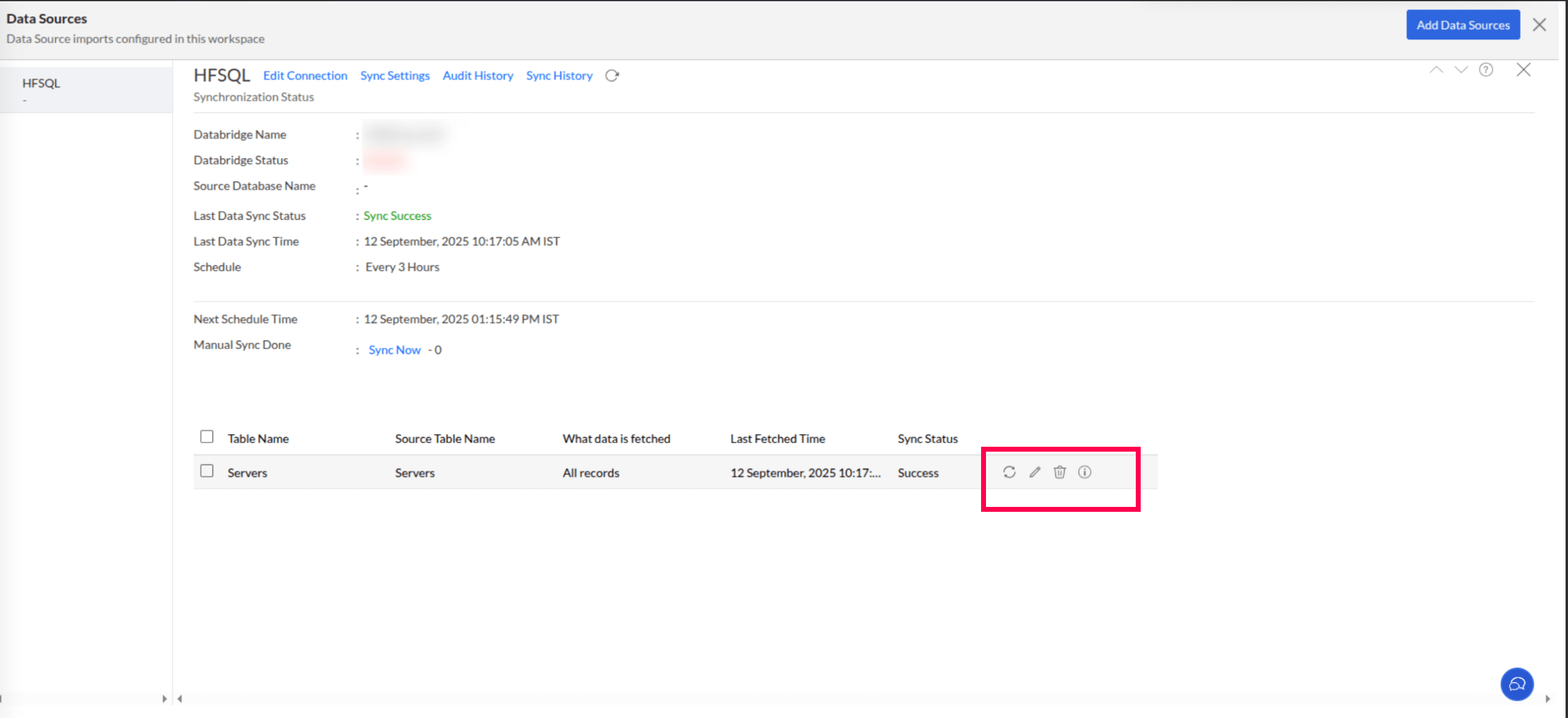Open Audit History link
Viewport: 1568px width, 718px height.
click(478, 75)
